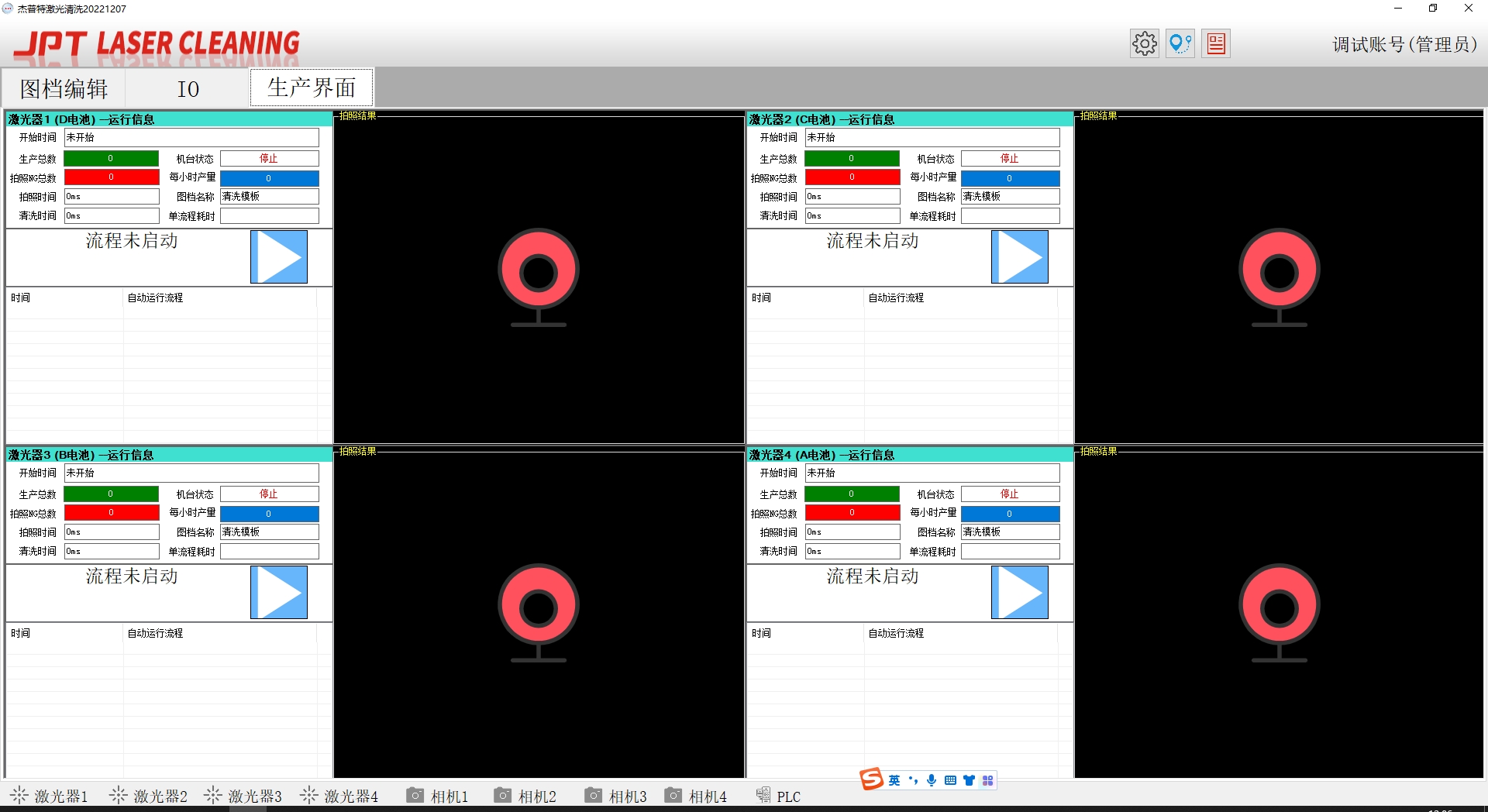This screenshot has width=1488, height=812.
Task: Click the Sogou microphone voice input icon
Action: point(932,780)
